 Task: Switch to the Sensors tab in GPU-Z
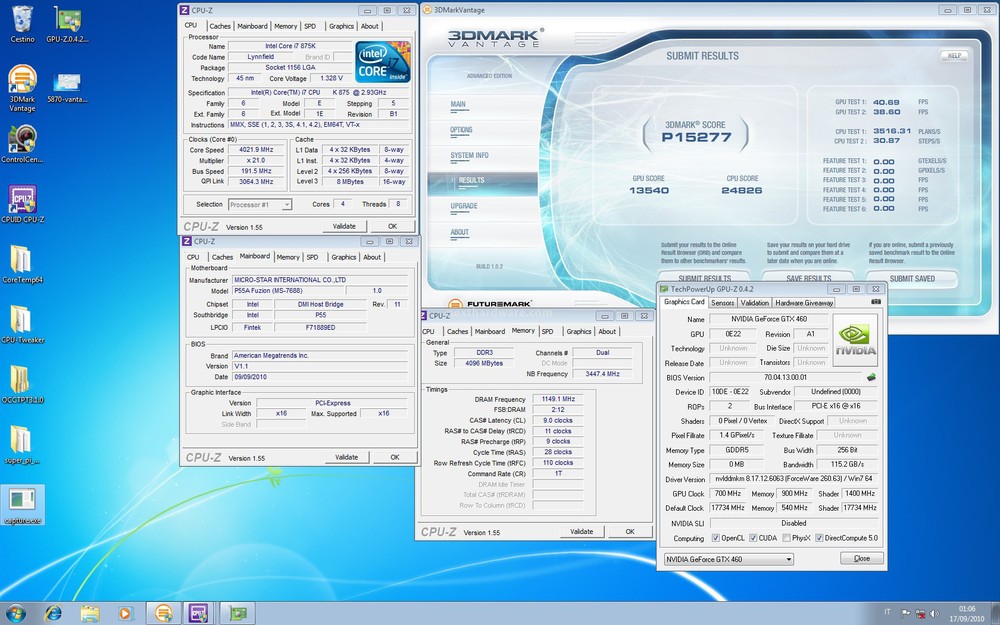point(723,303)
